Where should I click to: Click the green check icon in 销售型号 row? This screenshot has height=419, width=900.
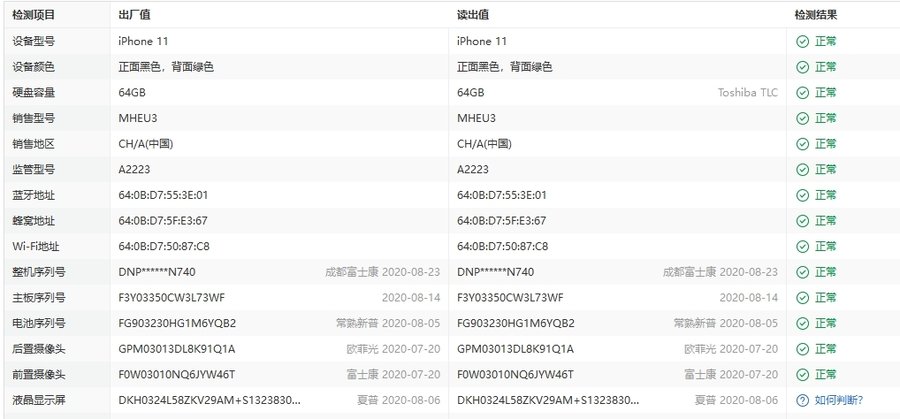point(802,118)
